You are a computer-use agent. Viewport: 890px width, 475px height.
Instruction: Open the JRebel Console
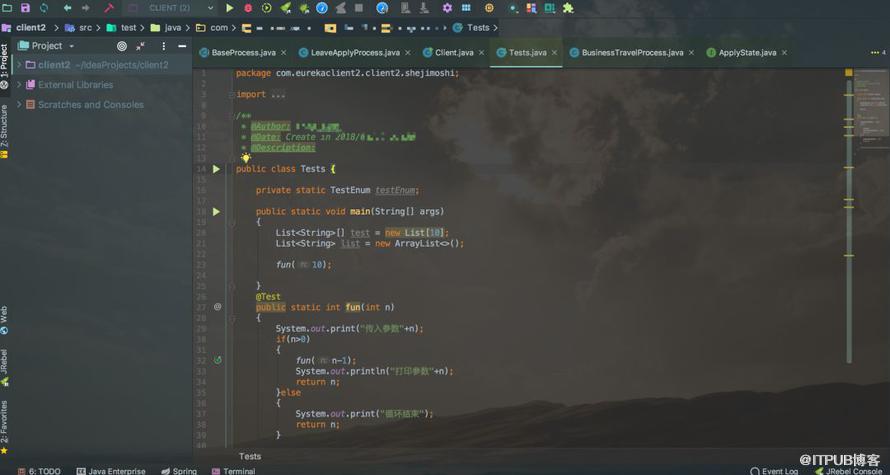(849, 471)
